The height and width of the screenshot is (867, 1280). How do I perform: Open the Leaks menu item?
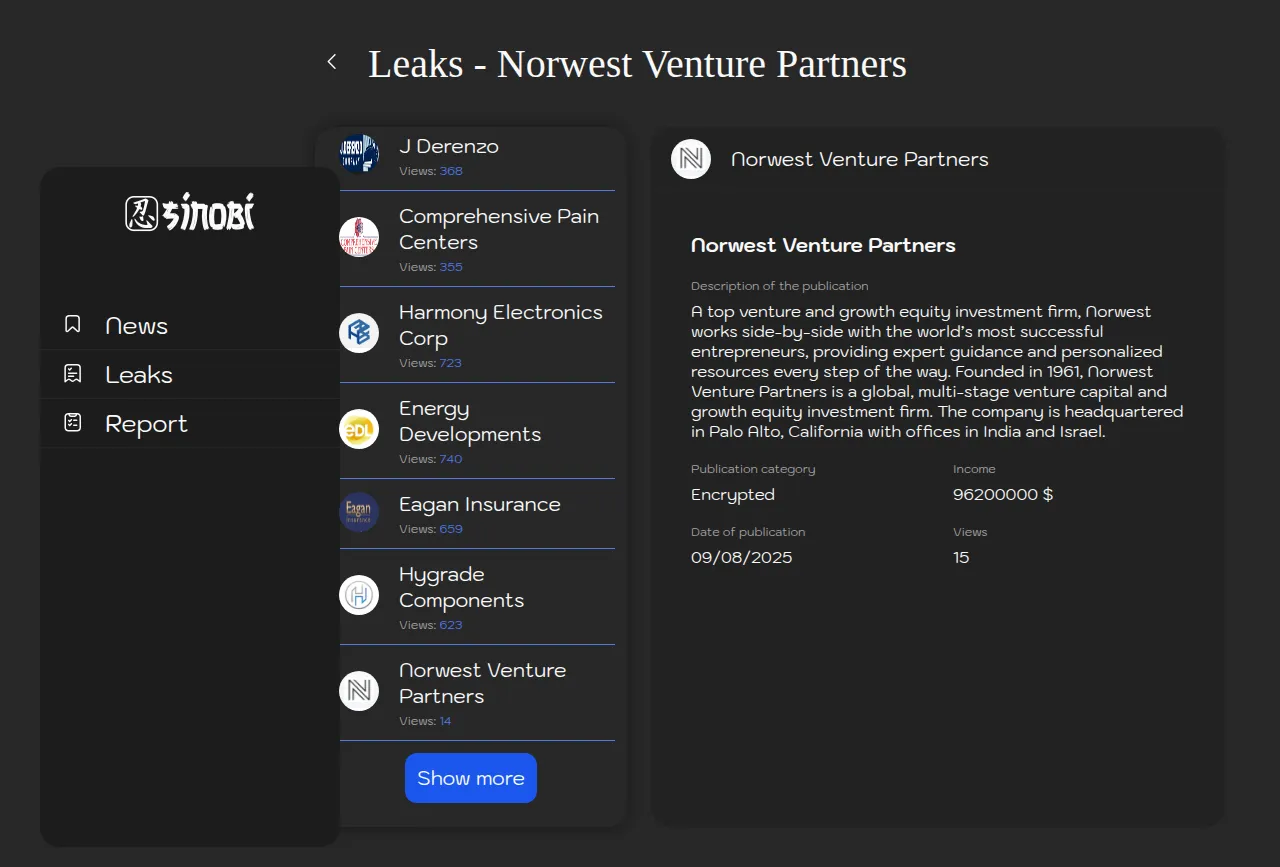click(x=139, y=375)
